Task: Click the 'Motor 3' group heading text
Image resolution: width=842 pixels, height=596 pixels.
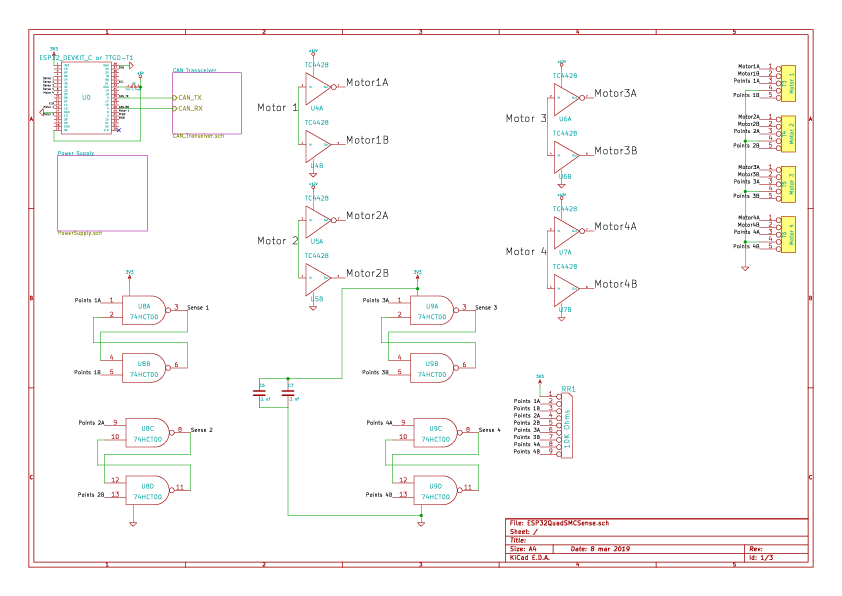Action: coord(526,119)
